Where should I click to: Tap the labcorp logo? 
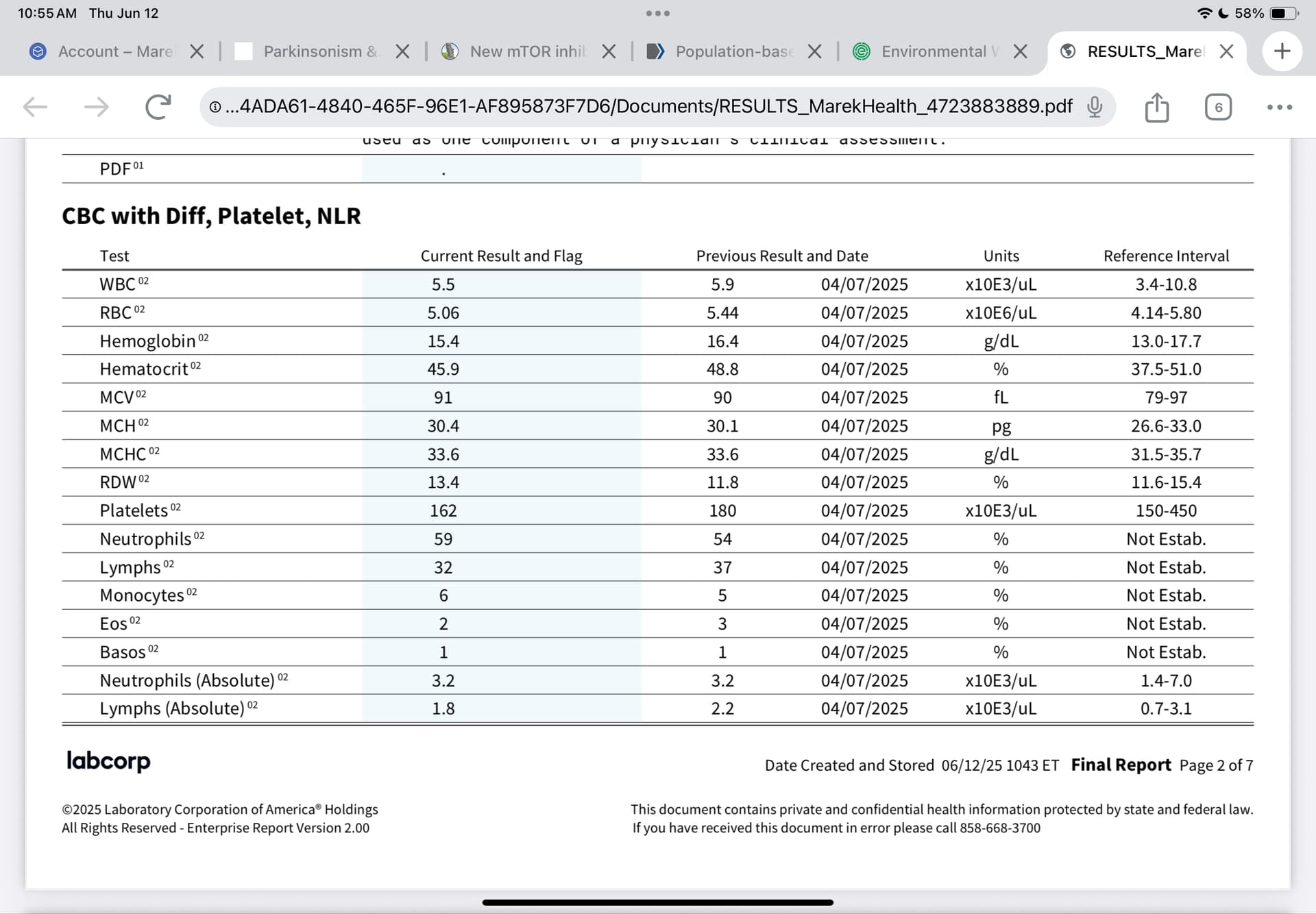click(108, 761)
